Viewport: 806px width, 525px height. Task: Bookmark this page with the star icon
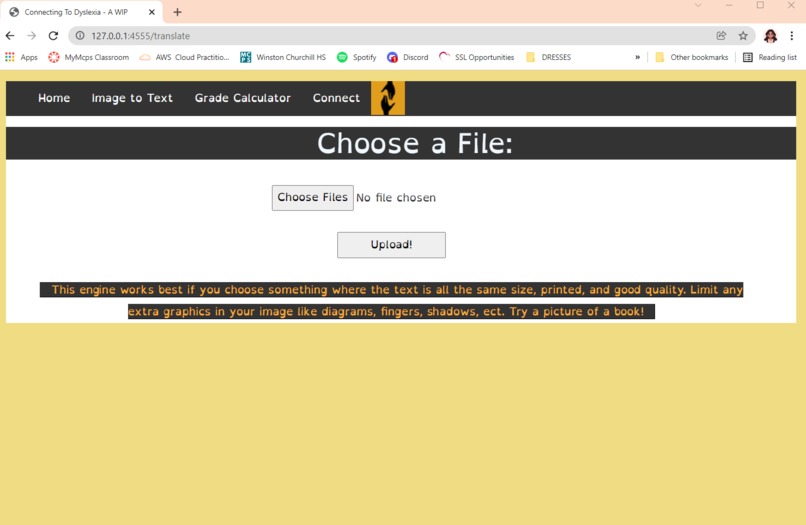tap(743, 35)
